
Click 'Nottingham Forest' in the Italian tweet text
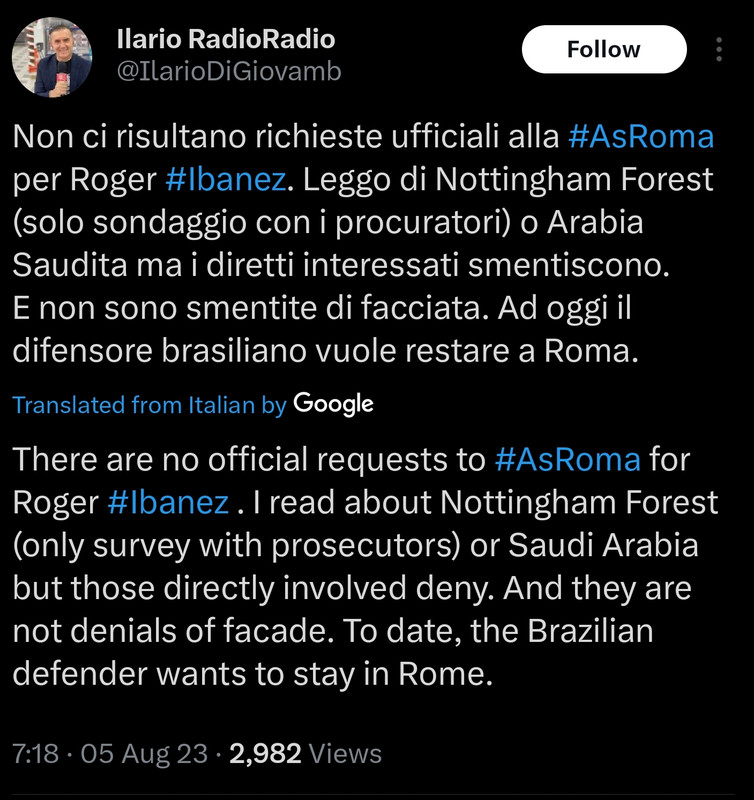574,180
